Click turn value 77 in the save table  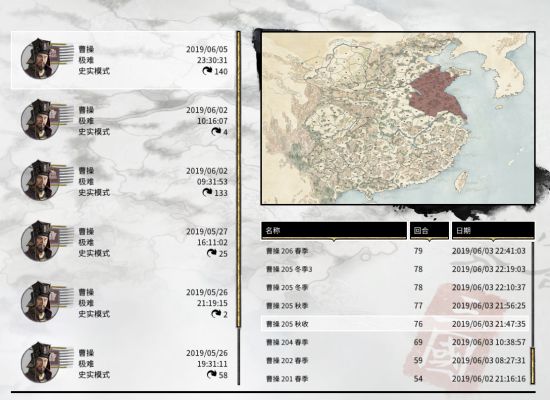point(418,306)
